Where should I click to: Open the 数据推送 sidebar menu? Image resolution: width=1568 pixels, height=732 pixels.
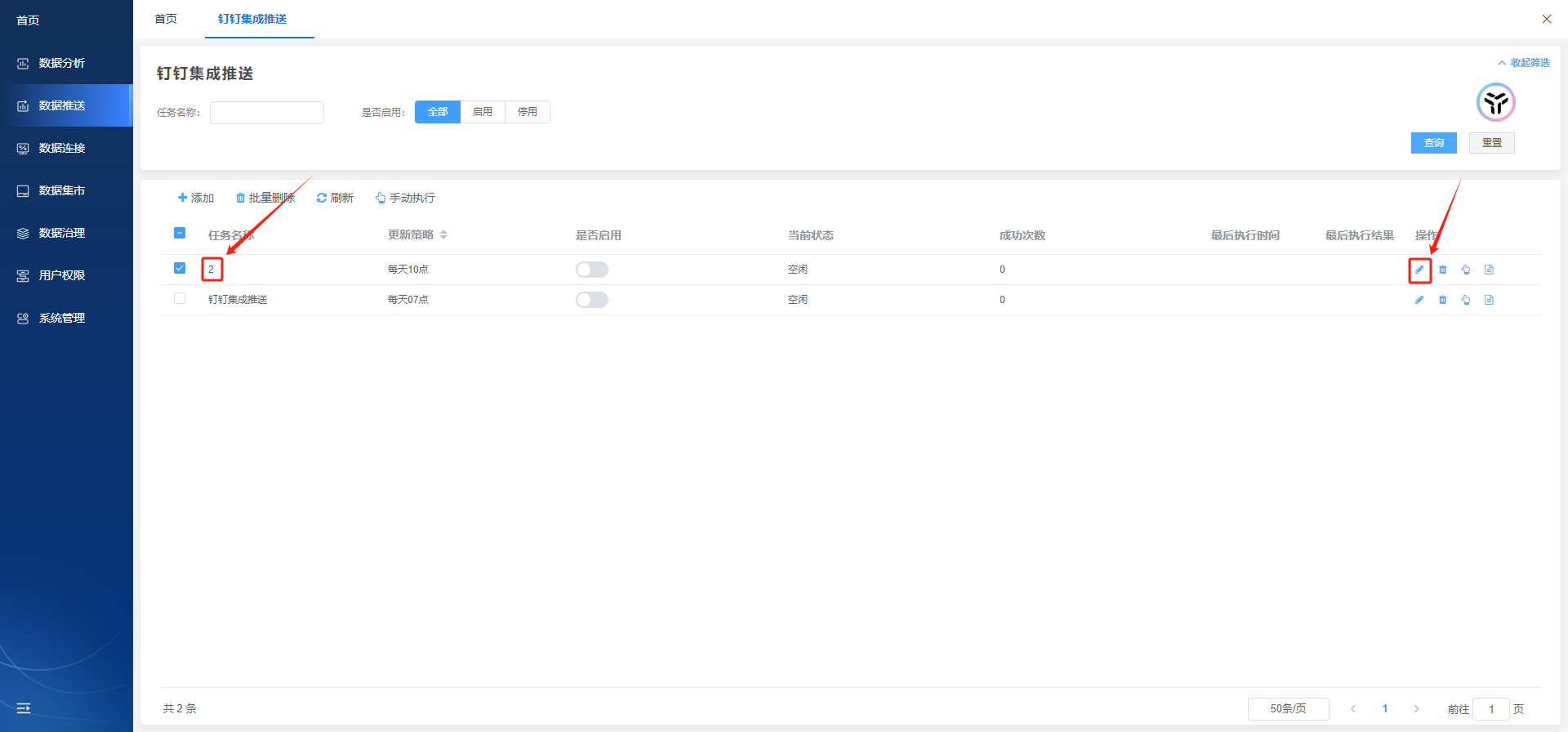[x=65, y=105]
